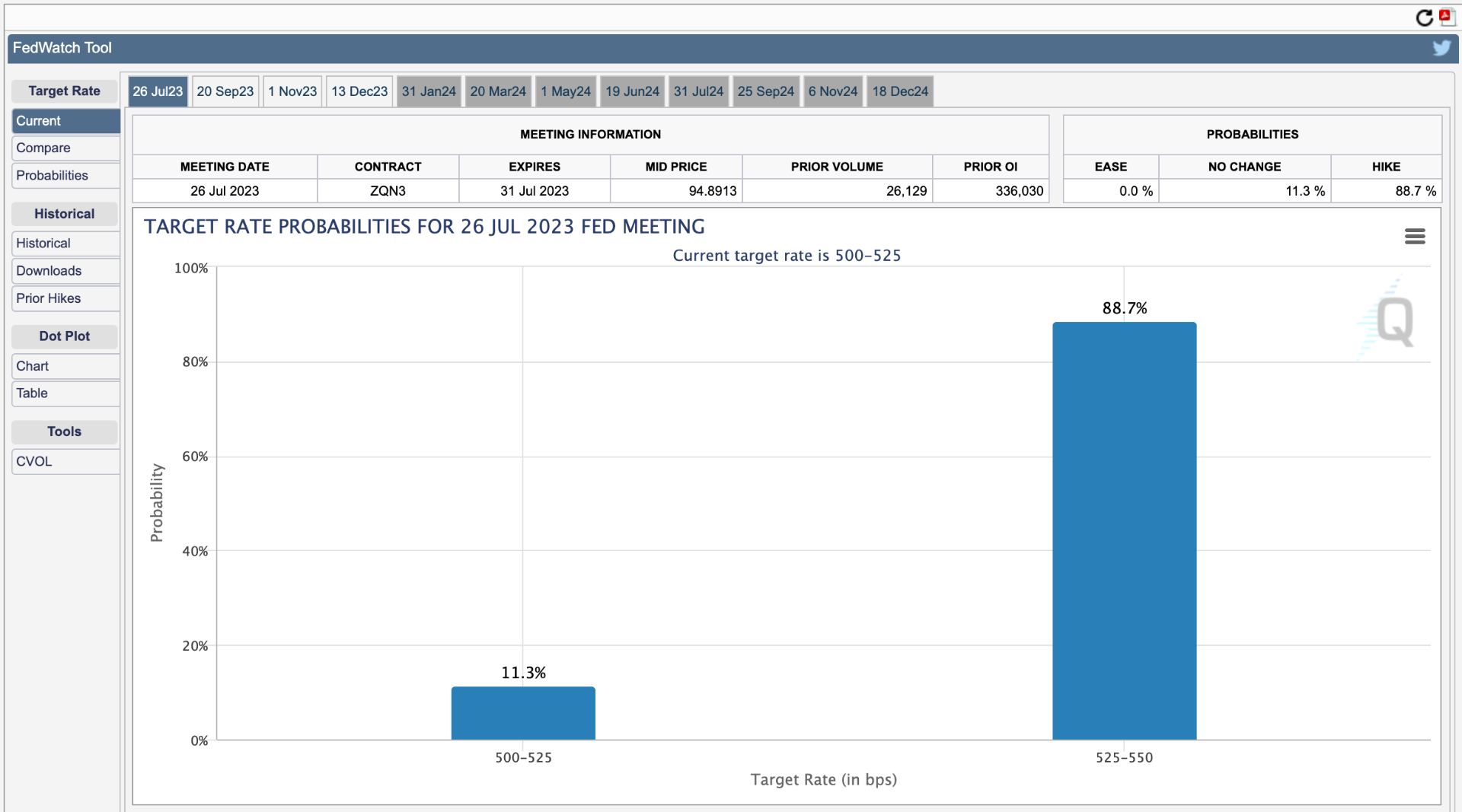The height and width of the screenshot is (812, 1462).
Task: Open the 18 Dec24 meeting tab
Action: coord(900,91)
